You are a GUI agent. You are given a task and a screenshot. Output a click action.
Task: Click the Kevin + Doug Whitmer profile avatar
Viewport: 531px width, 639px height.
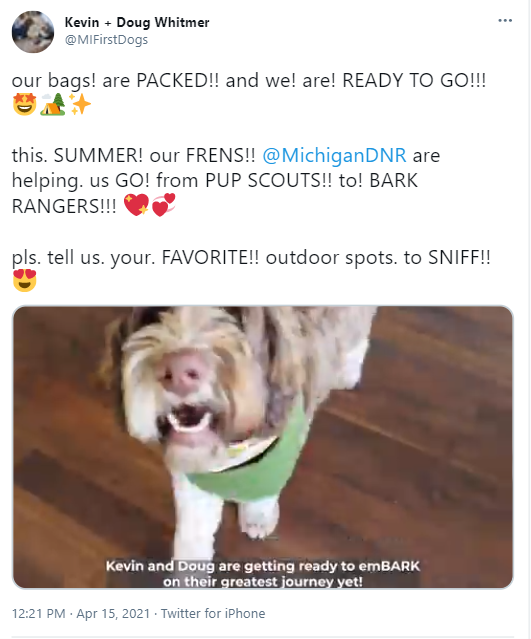tap(33, 32)
